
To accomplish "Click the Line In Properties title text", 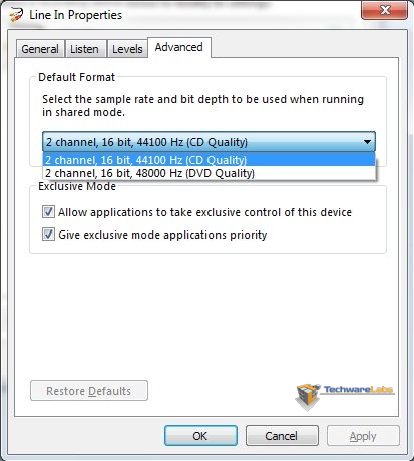I will 76,15.
